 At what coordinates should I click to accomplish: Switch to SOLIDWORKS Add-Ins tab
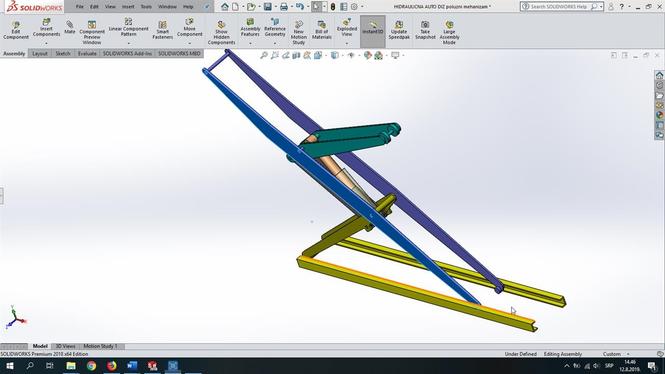pyautogui.click(x=127, y=53)
